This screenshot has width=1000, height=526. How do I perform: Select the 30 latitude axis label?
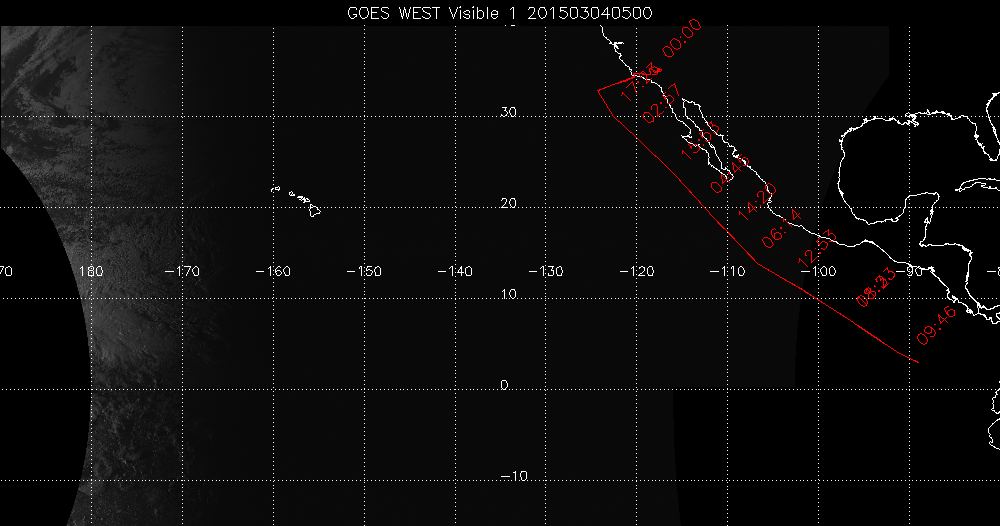[x=508, y=112]
